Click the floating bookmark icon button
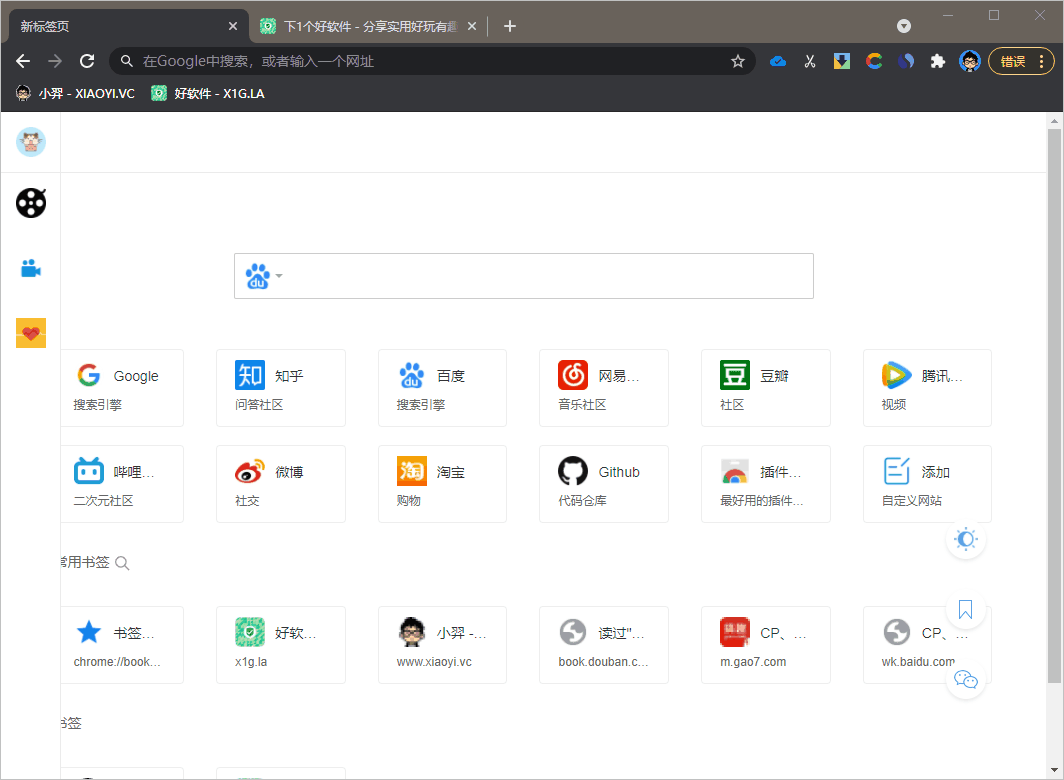1064x780 pixels. pos(965,609)
